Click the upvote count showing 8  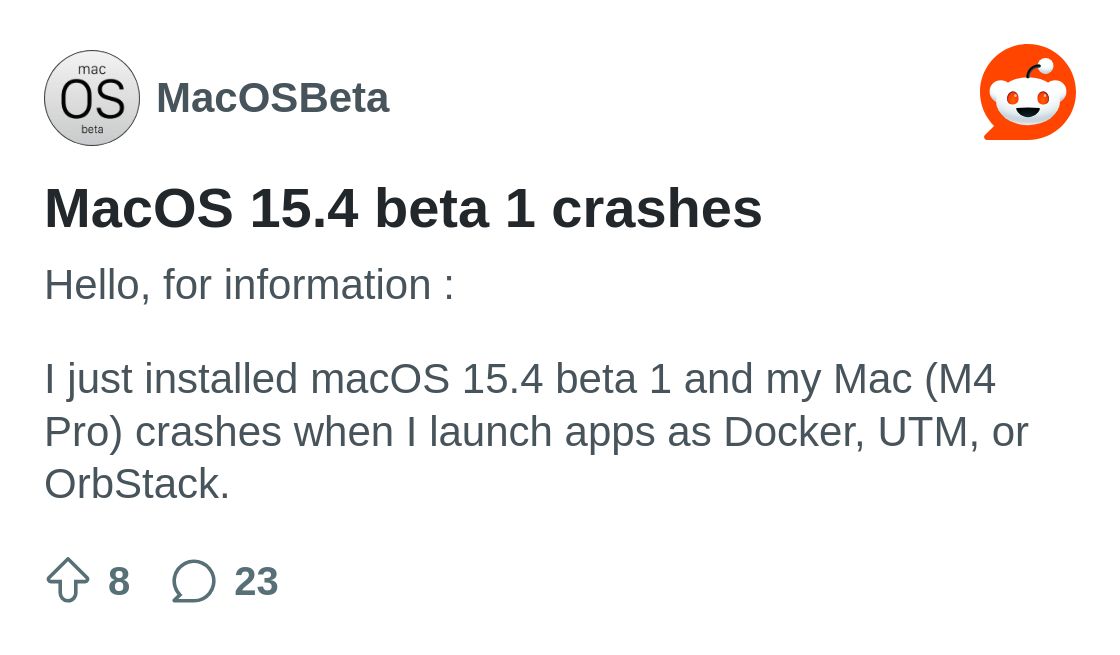[x=119, y=581]
